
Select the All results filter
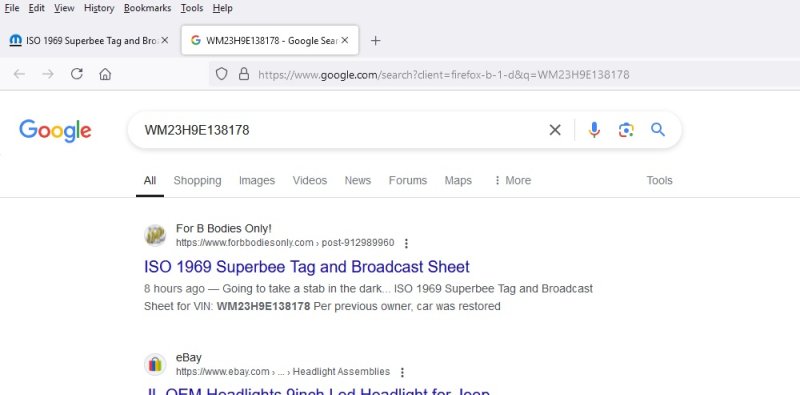[149, 181]
